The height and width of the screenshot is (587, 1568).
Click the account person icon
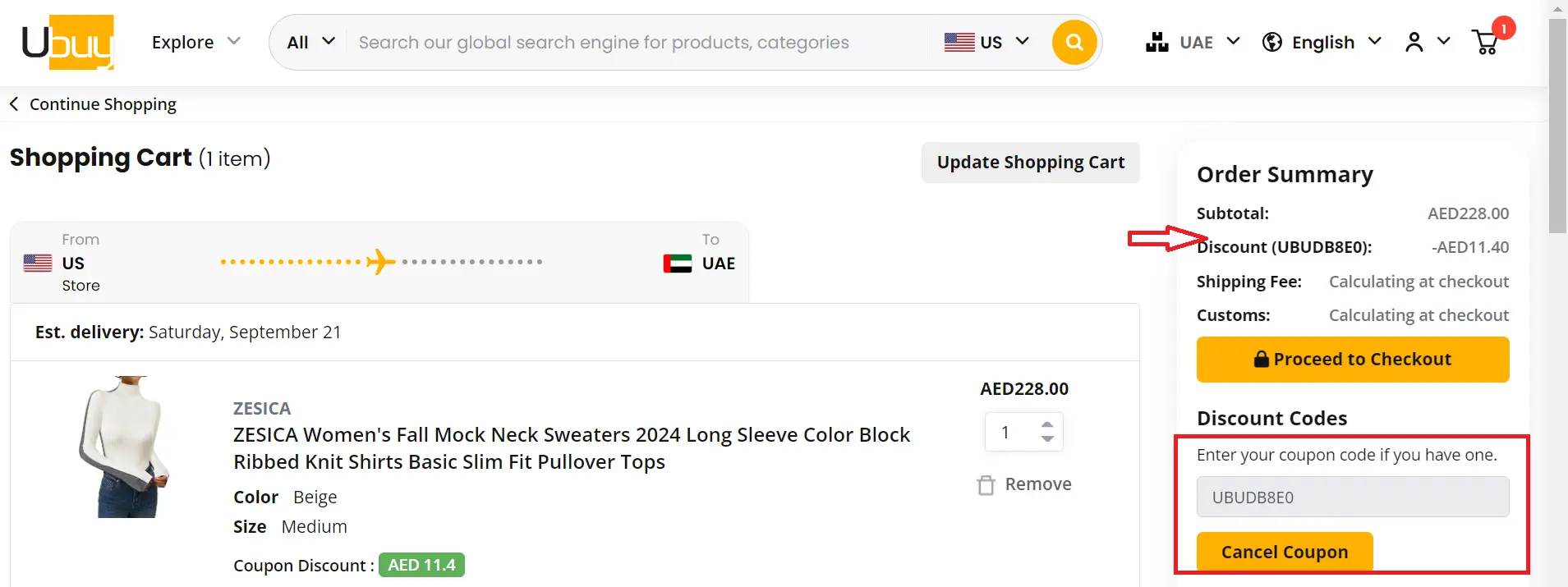1413,42
